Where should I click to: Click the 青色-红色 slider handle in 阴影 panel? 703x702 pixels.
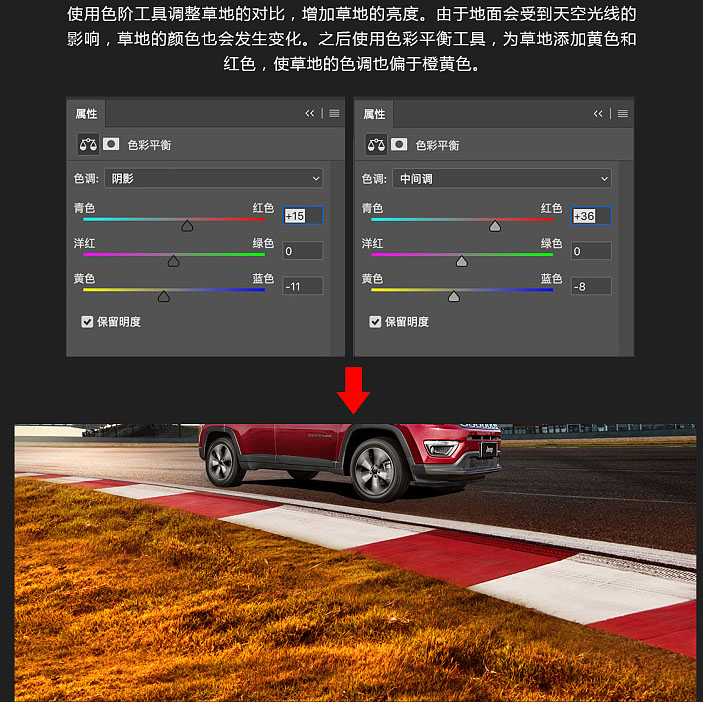[187, 225]
